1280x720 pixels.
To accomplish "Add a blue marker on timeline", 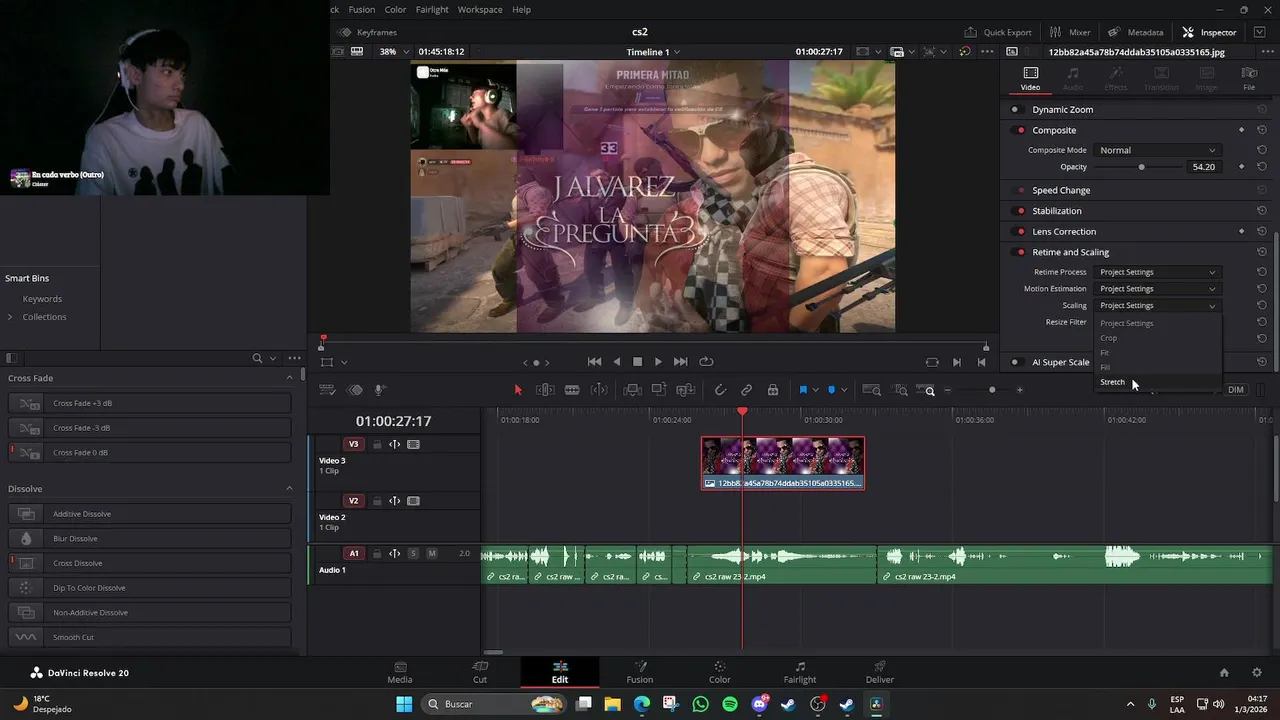I will pyautogui.click(x=831, y=390).
